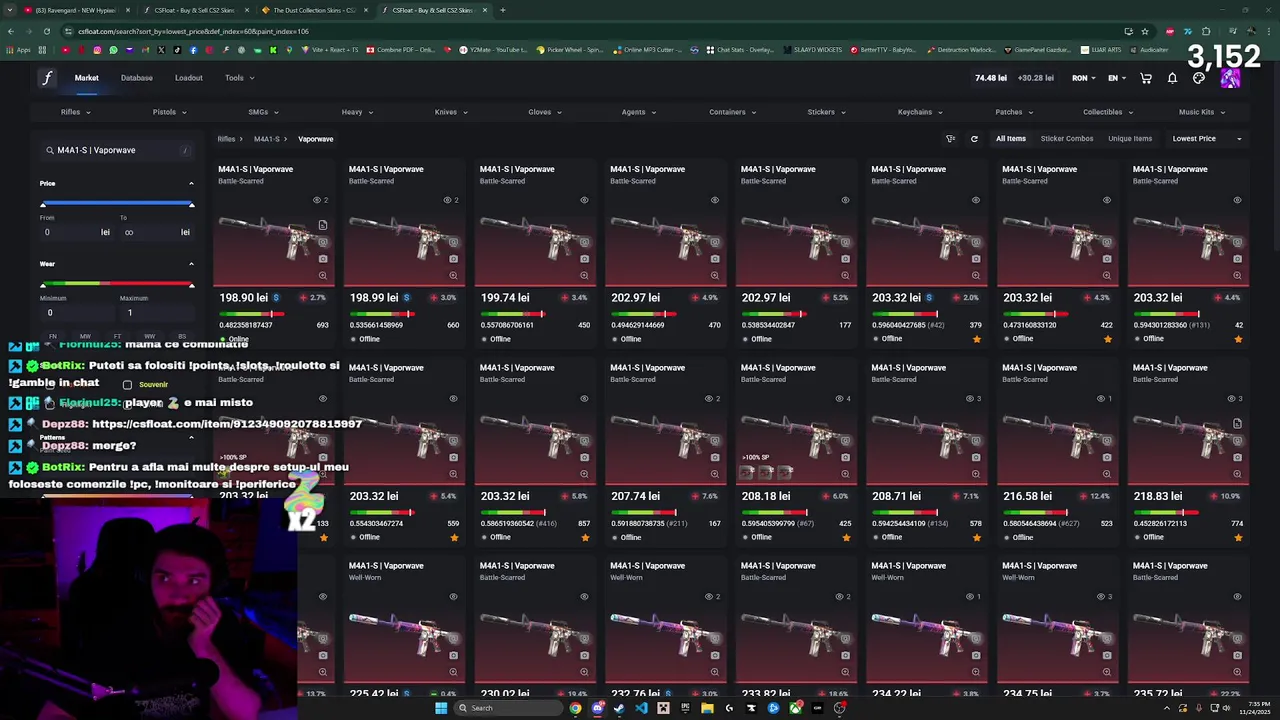This screenshot has width=1280, height=720.
Task: Select the Sticker Combos tab
Action: (x=1067, y=139)
